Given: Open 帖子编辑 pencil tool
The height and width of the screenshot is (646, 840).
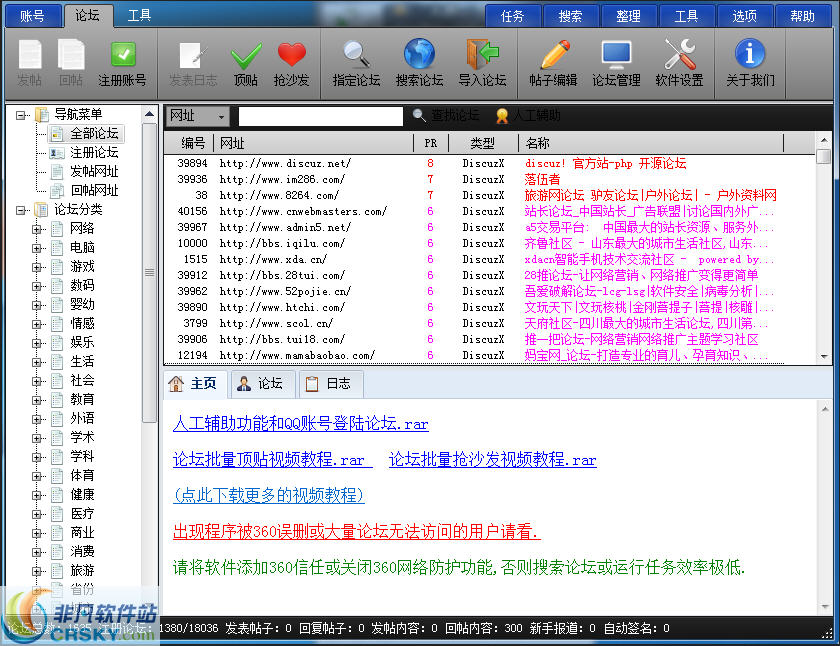Looking at the screenshot, I should (553, 63).
